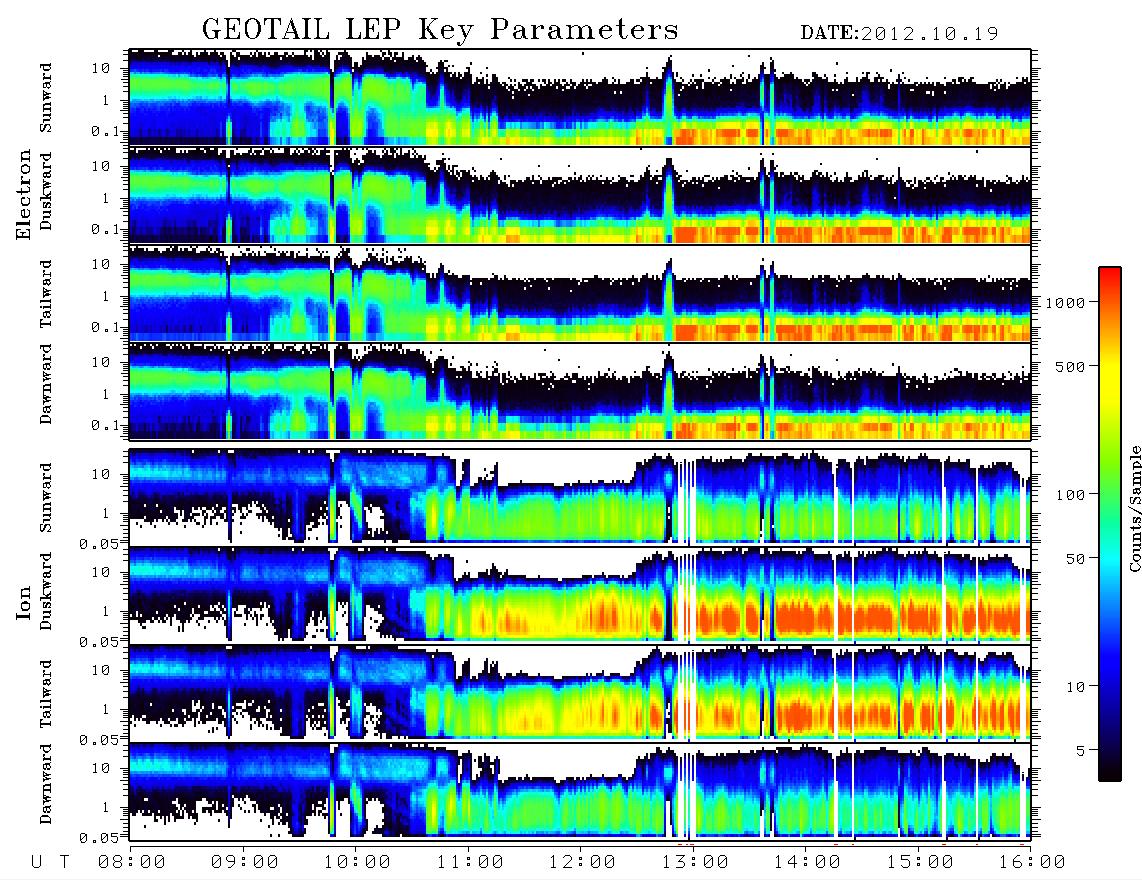Click the '0.05' tick of Ion Sunward panel
This screenshot has height=880, width=1142.
tap(99, 544)
